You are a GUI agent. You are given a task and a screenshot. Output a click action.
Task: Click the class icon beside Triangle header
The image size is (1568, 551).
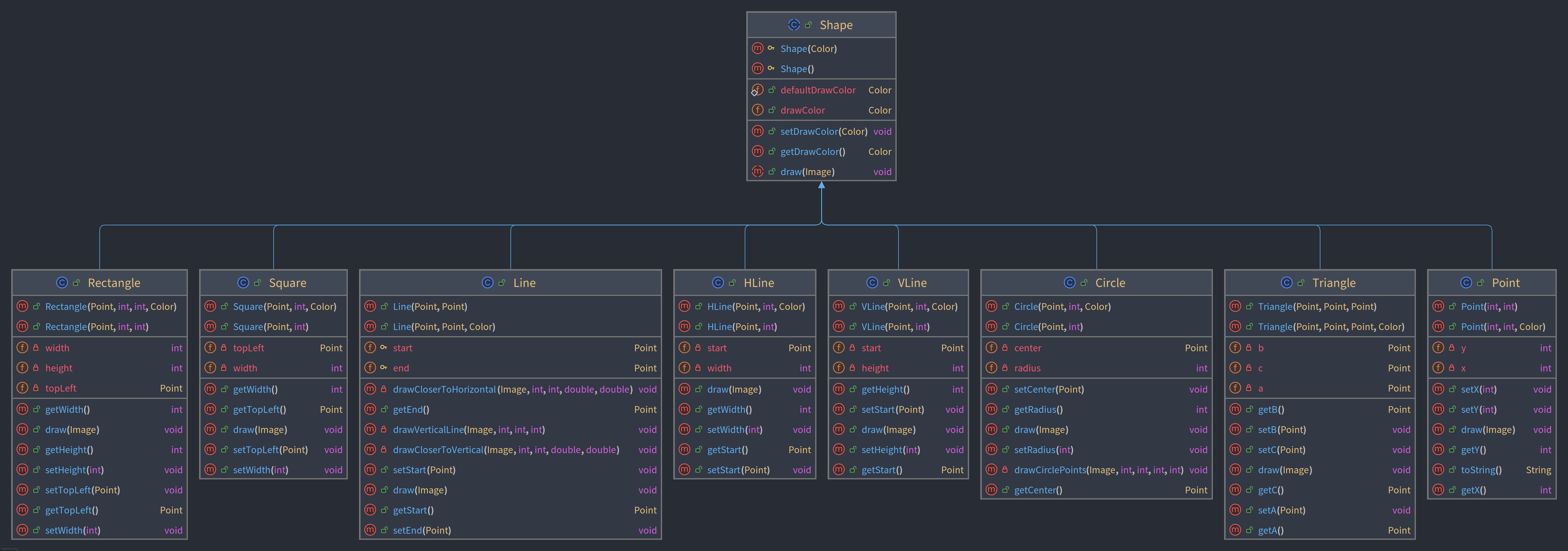(x=1286, y=282)
